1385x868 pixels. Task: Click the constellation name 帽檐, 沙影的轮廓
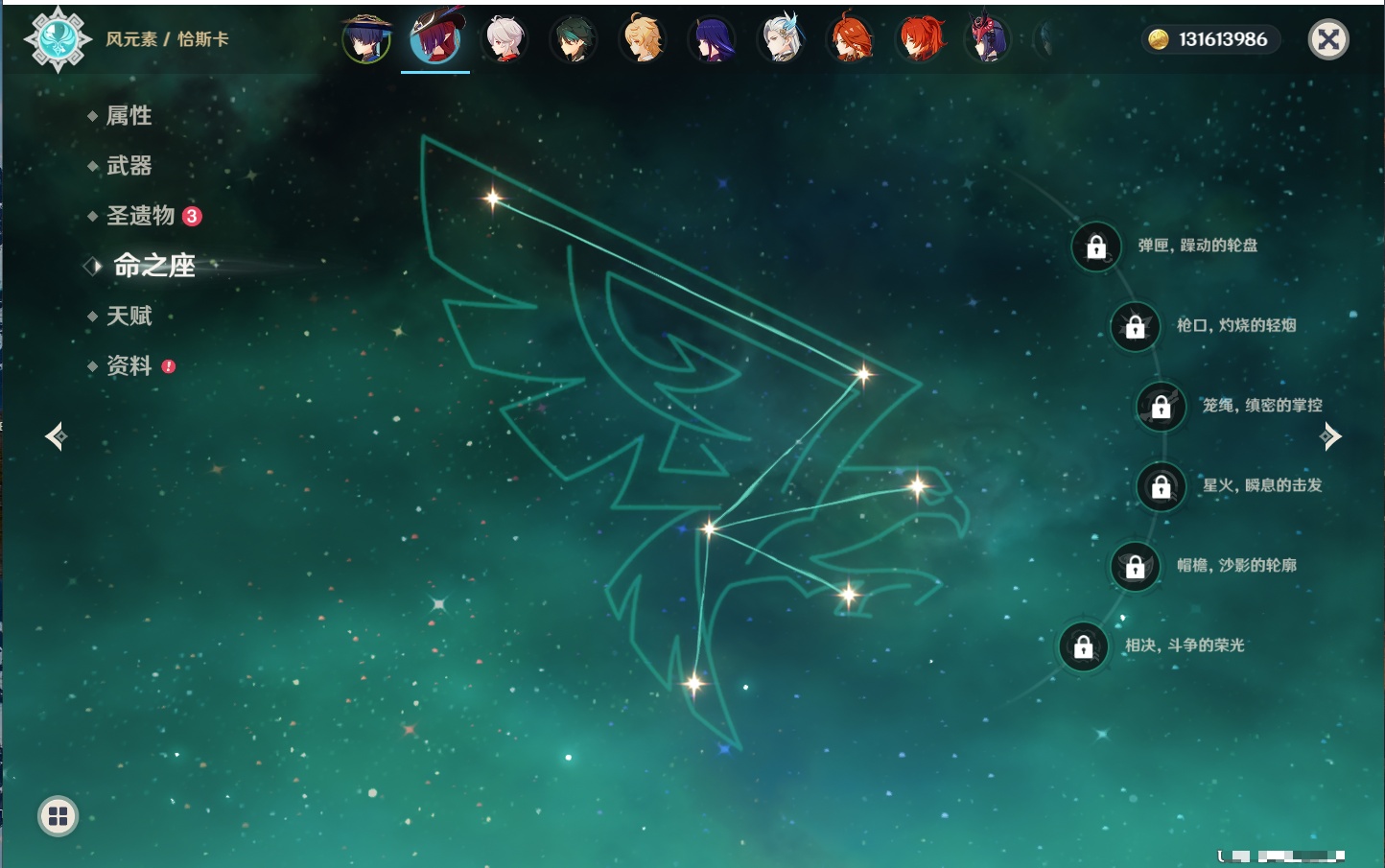1236,565
